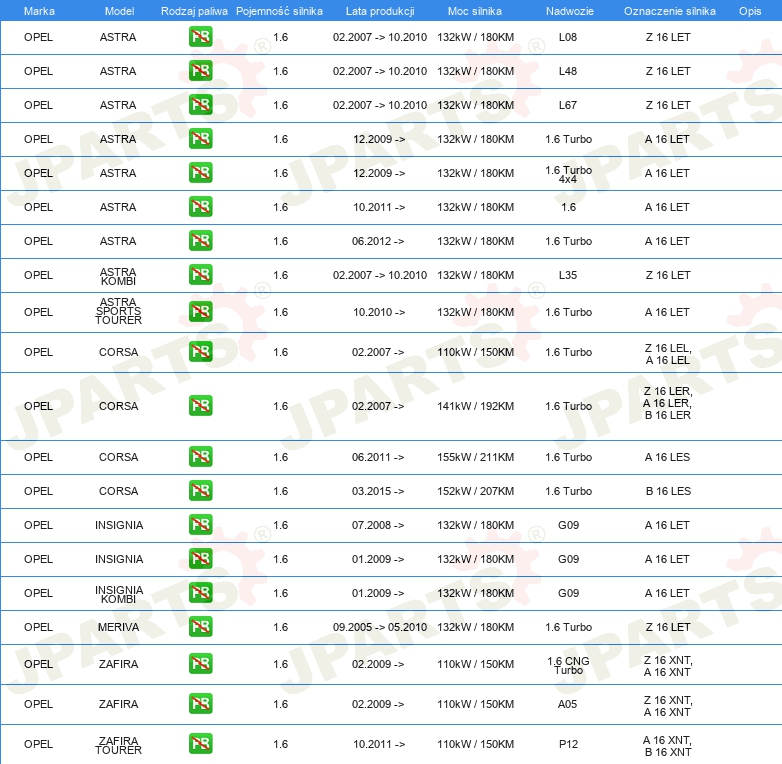Click the Rodzaj paliwa column header
Image resolution: width=782 pixels, height=764 pixels.
coord(194,11)
